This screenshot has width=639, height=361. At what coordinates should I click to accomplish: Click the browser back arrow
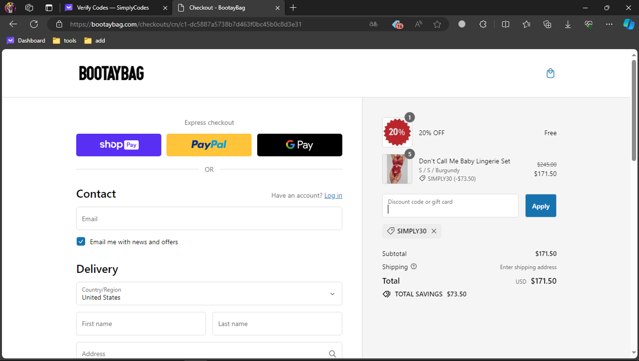[13, 24]
